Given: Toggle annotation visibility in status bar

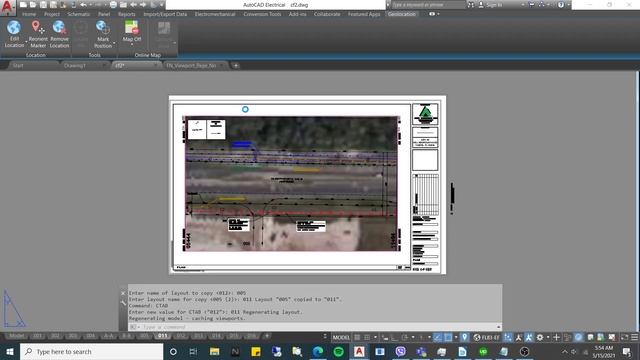Looking at the screenshot, I should coord(518,337).
